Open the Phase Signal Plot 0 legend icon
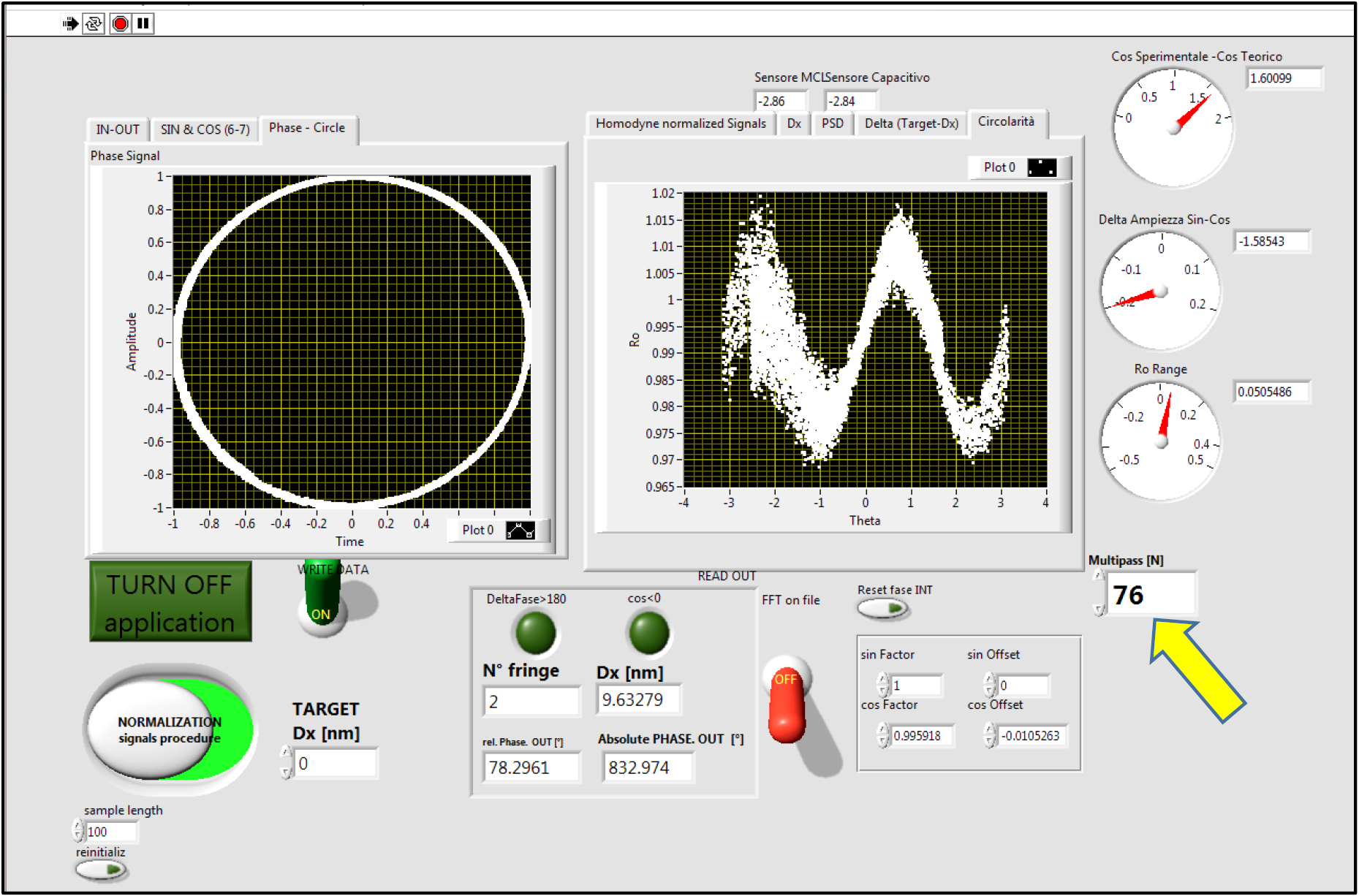1359x896 pixels. pos(520,531)
